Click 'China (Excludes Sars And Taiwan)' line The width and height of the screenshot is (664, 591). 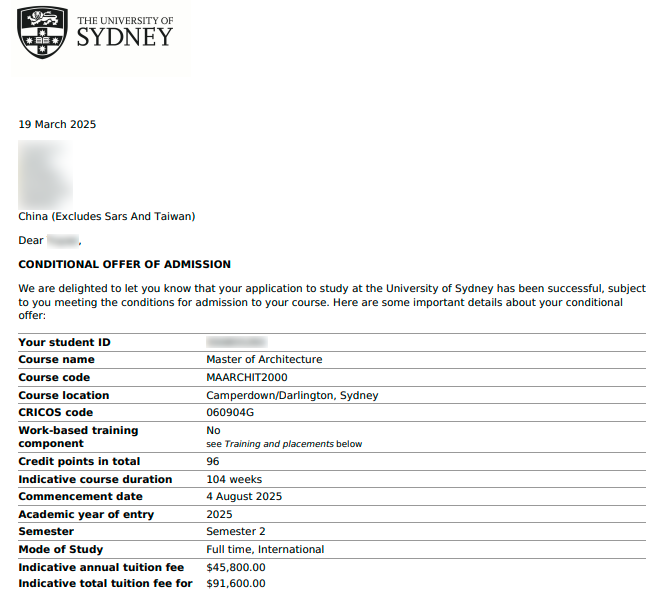107,217
